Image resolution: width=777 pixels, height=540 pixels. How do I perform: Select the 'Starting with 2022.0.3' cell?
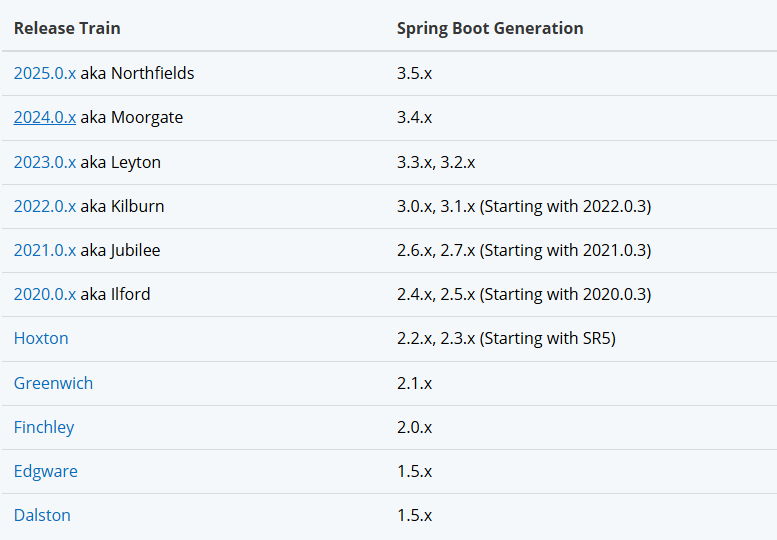pyautogui.click(x=524, y=206)
